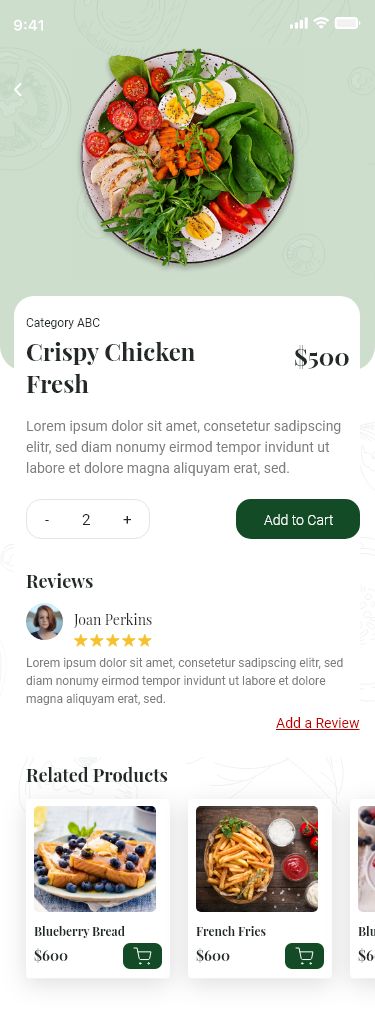Tap the back arrow icon
This screenshot has height=1010, width=375.
click(x=18, y=90)
